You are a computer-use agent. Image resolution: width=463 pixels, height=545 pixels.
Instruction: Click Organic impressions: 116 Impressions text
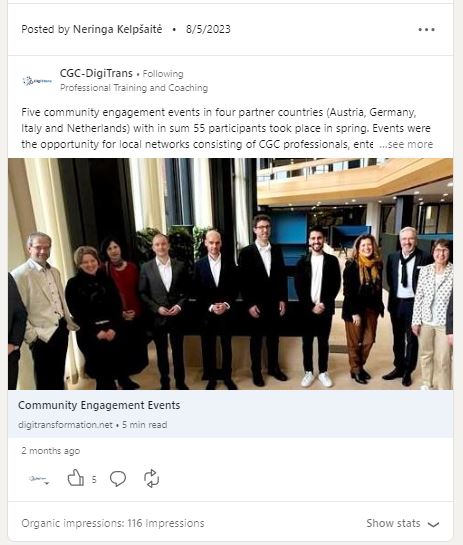[x=113, y=523]
